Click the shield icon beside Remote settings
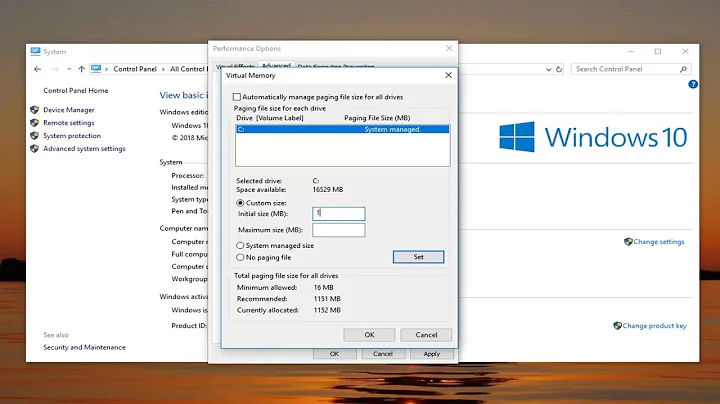Screen dimensions: 720x404 point(34,123)
